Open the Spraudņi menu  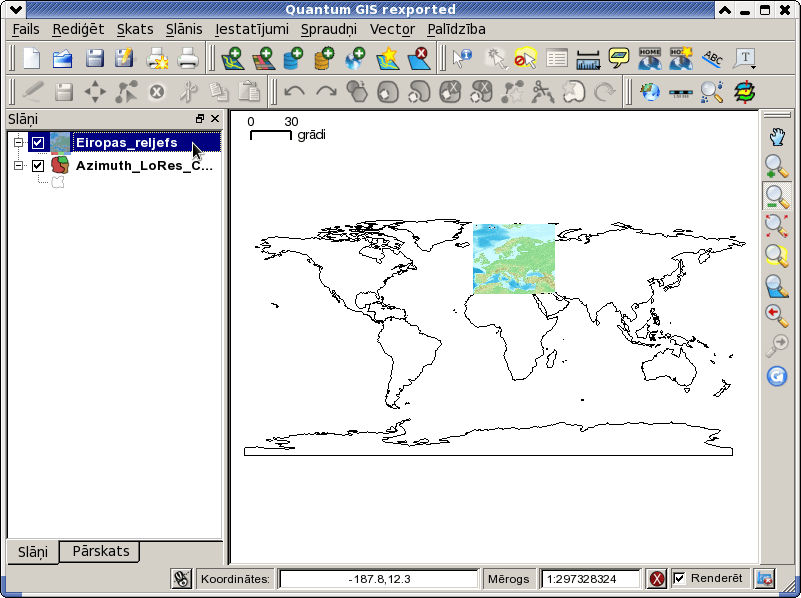coord(328,29)
